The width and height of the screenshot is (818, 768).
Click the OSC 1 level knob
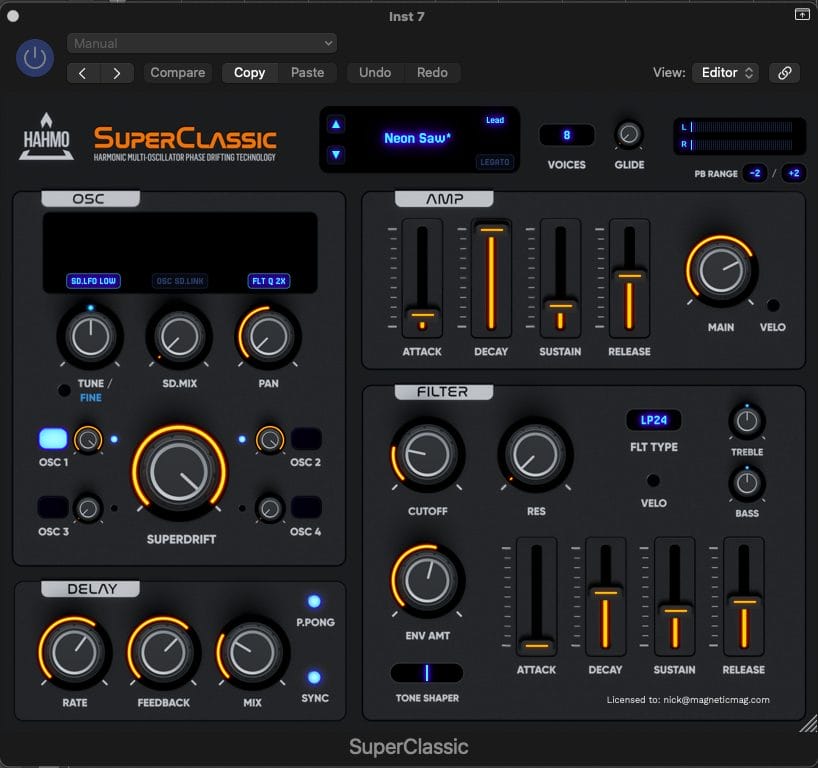tap(88, 440)
